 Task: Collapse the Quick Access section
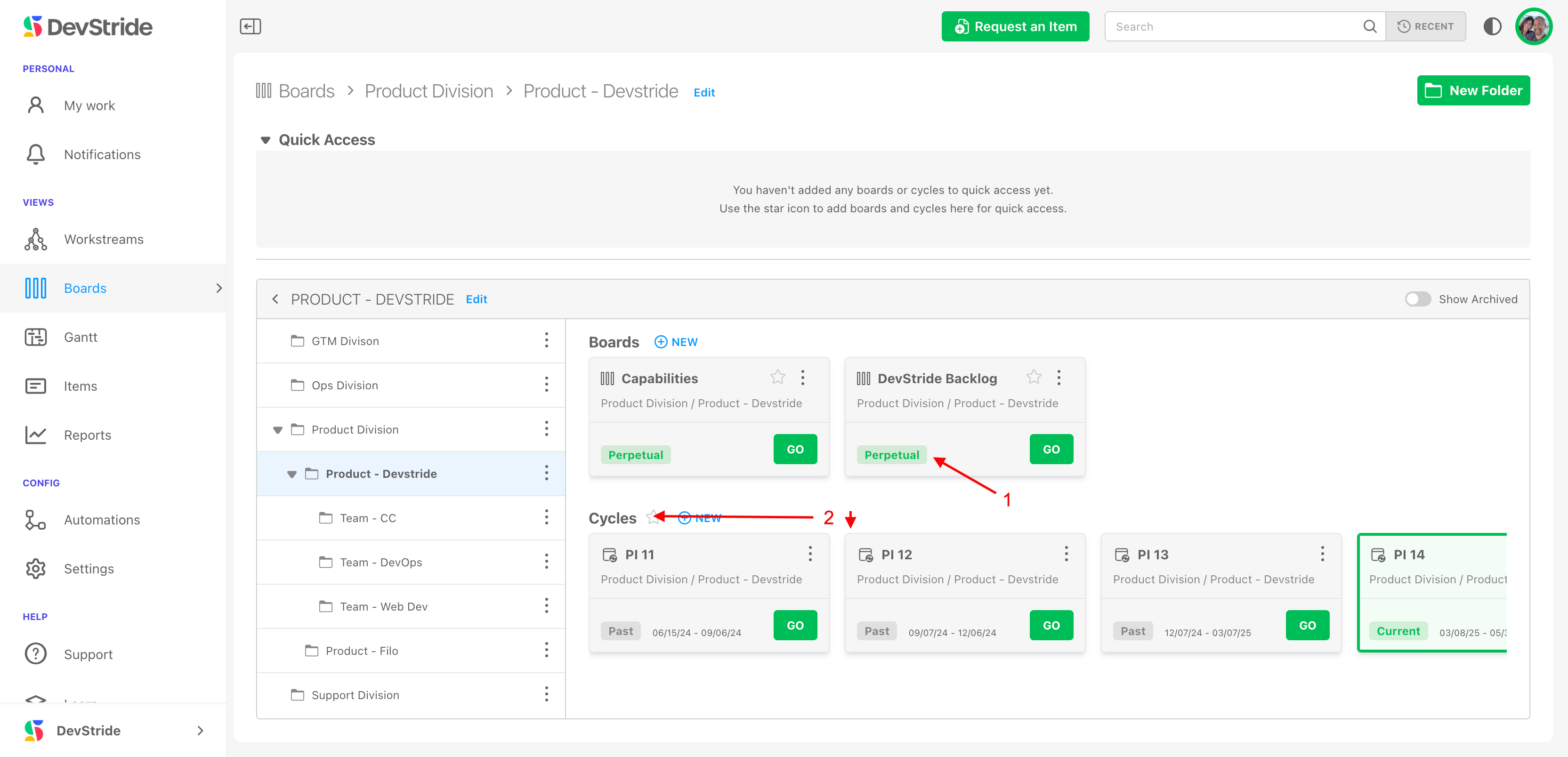(266, 140)
